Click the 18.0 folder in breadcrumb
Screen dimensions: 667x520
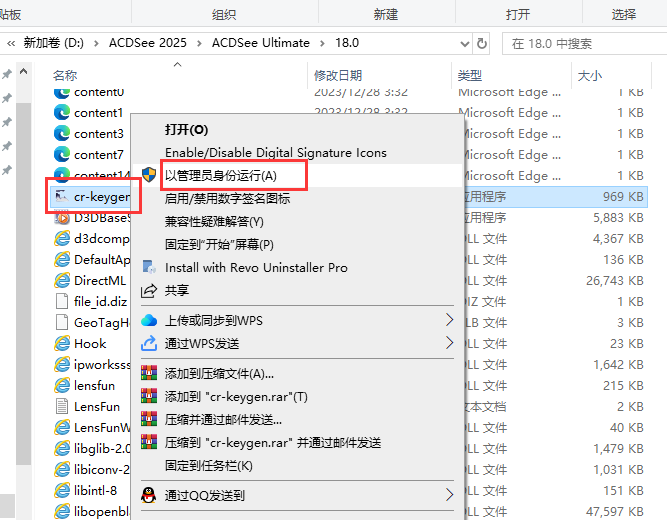click(347, 43)
